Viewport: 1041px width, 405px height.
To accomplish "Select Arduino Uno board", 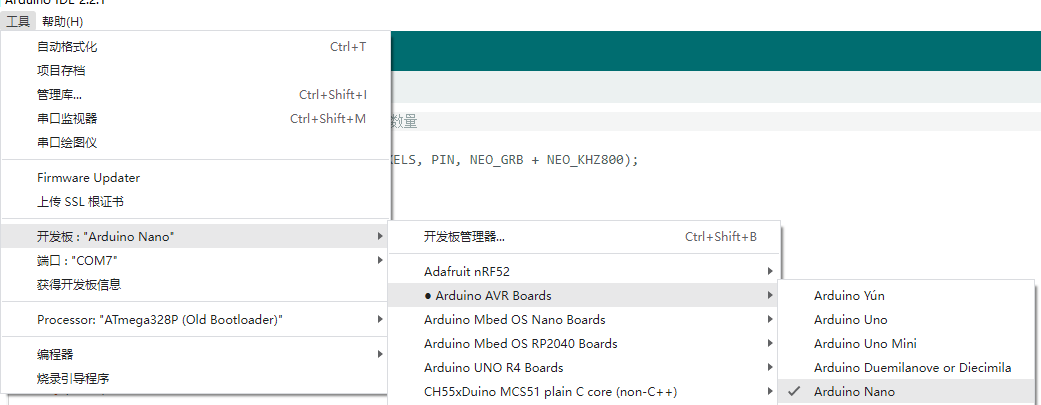I will [x=906, y=320].
